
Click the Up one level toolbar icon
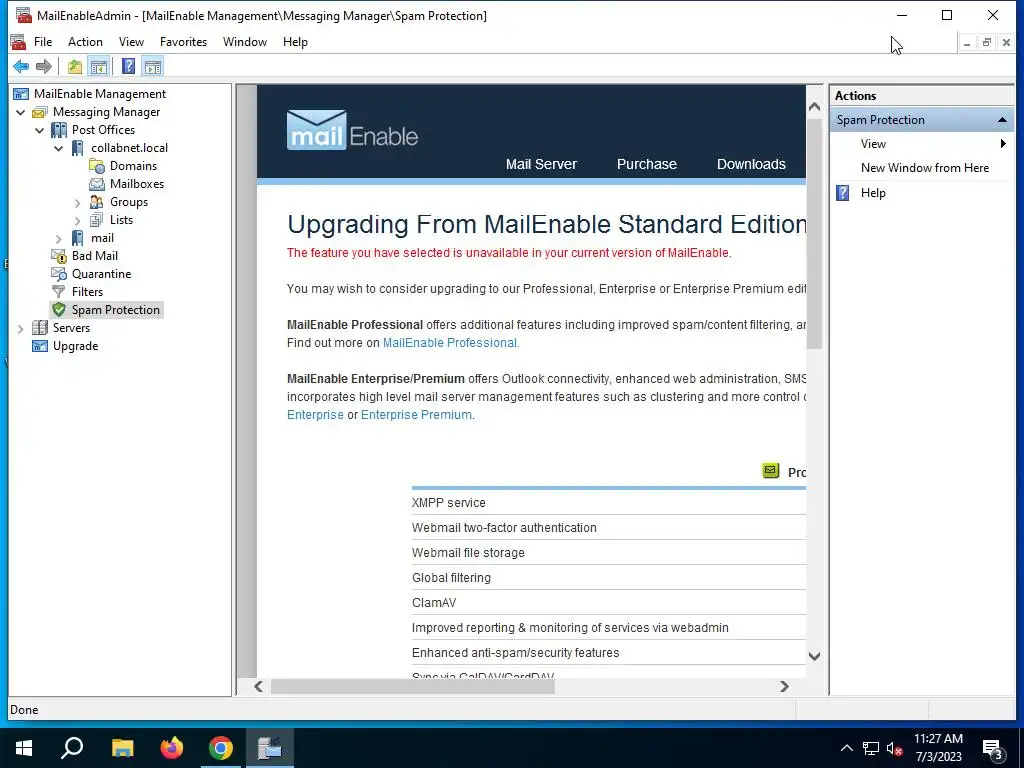pyautogui.click(x=75, y=66)
